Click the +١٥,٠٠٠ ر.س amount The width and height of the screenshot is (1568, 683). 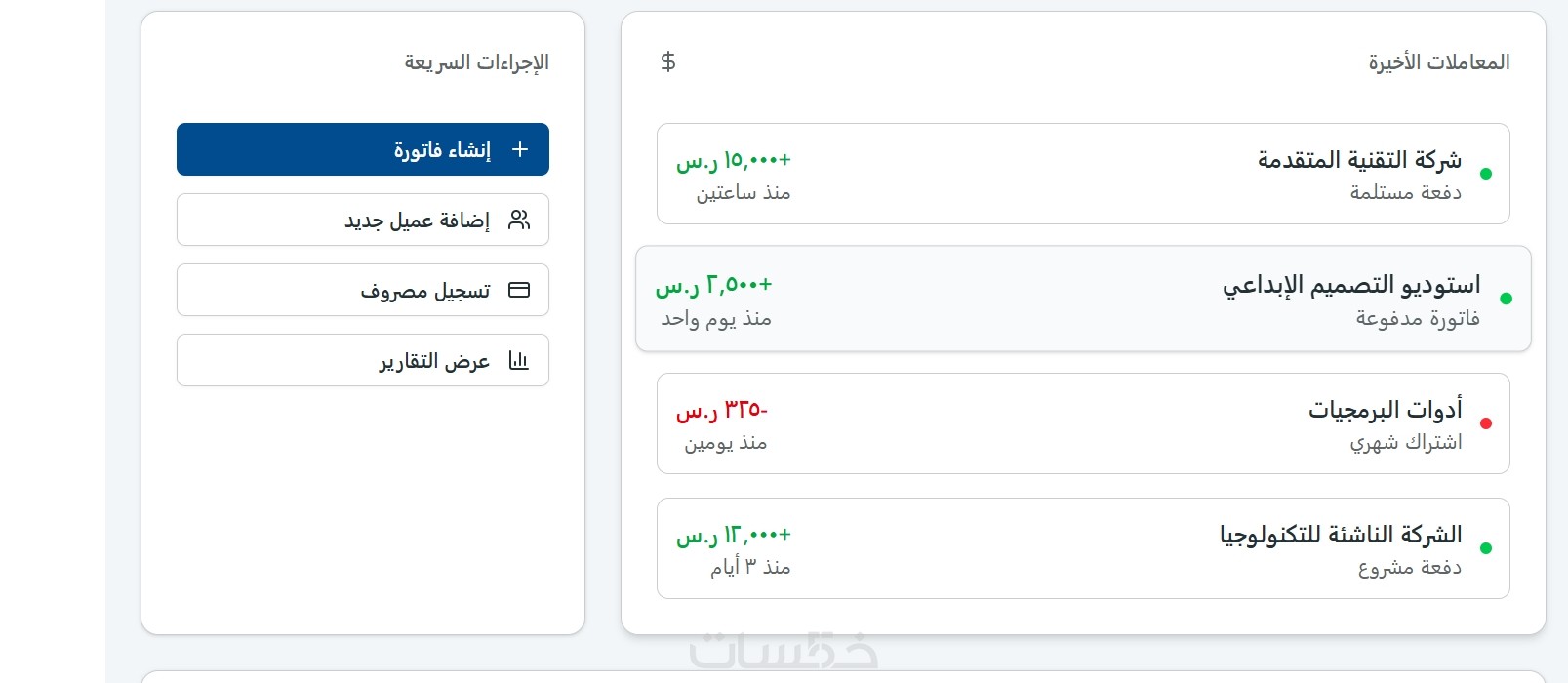click(x=734, y=160)
